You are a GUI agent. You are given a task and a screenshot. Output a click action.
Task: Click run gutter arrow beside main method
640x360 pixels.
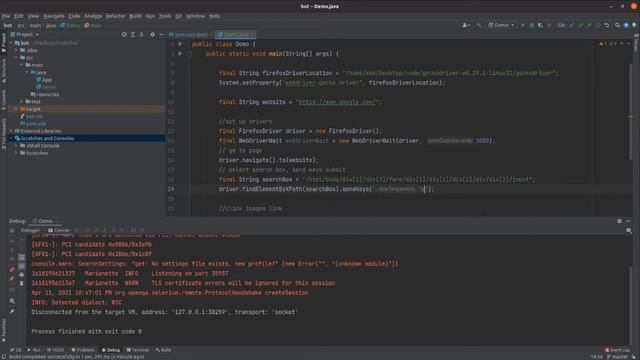tap(180, 53)
